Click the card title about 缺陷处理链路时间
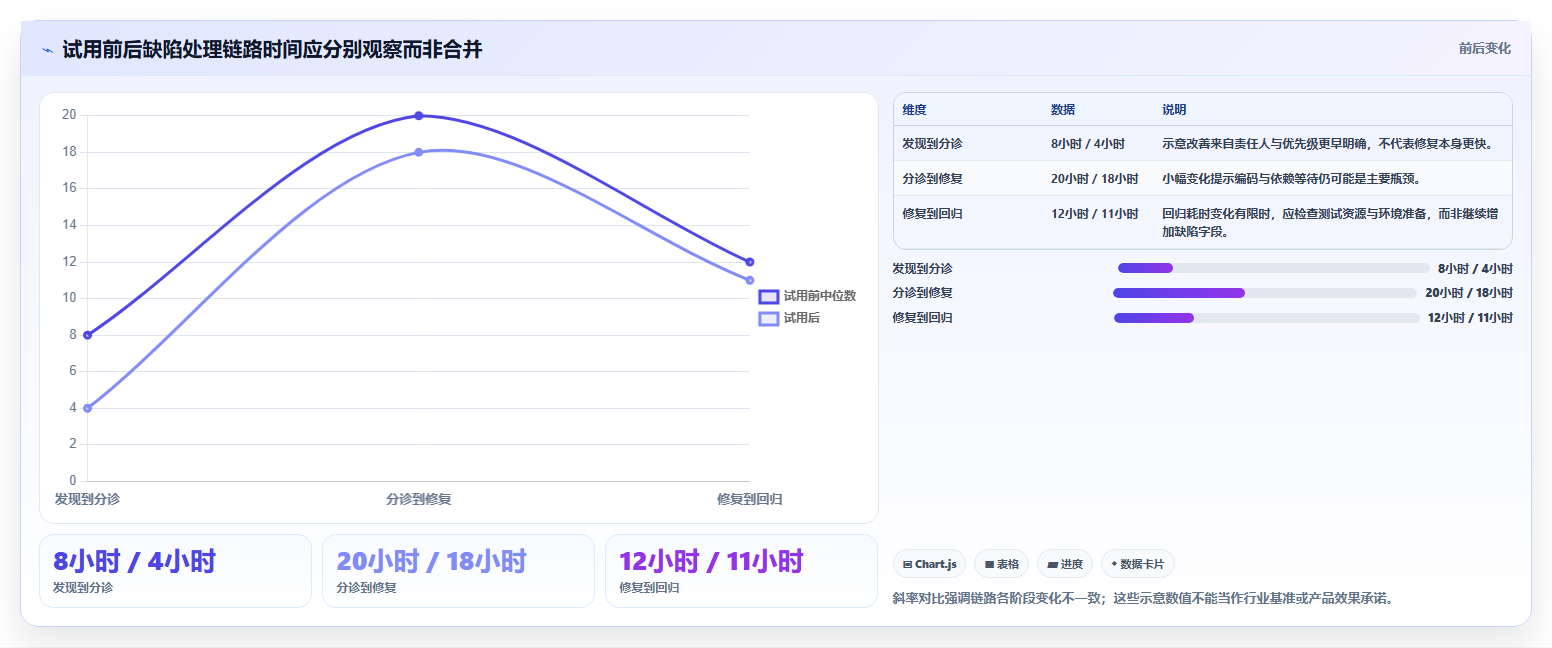1552x648 pixels. (x=272, y=50)
